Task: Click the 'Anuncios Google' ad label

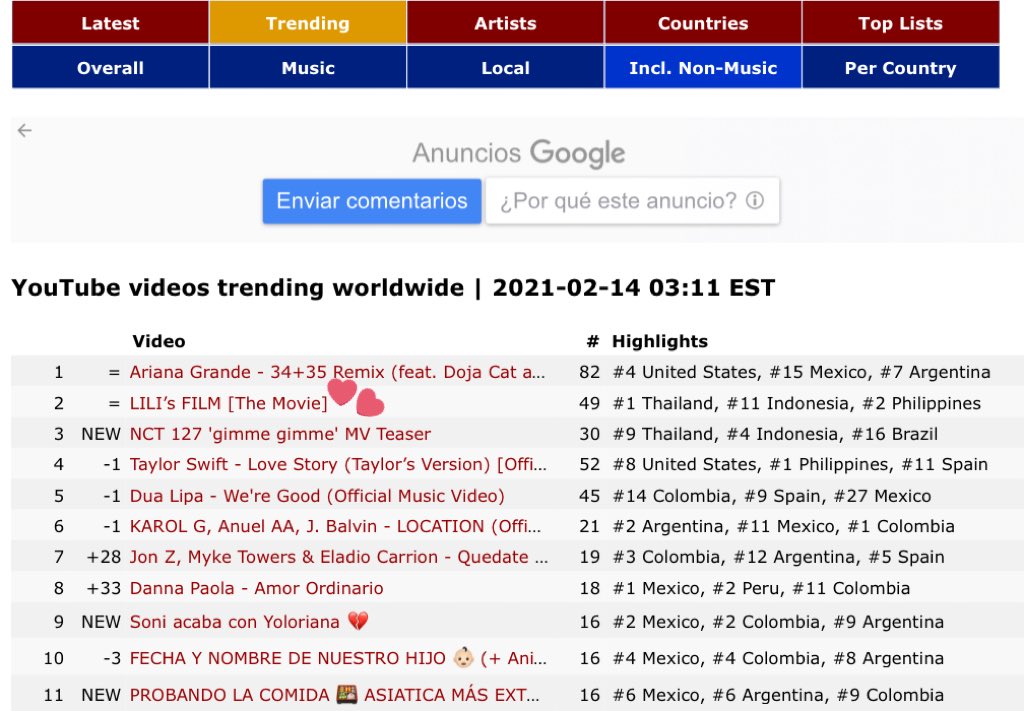Action: click(519, 153)
